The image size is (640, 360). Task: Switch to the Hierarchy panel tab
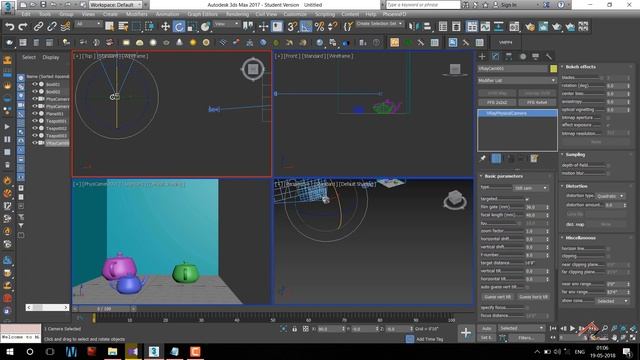click(x=509, y=56)
